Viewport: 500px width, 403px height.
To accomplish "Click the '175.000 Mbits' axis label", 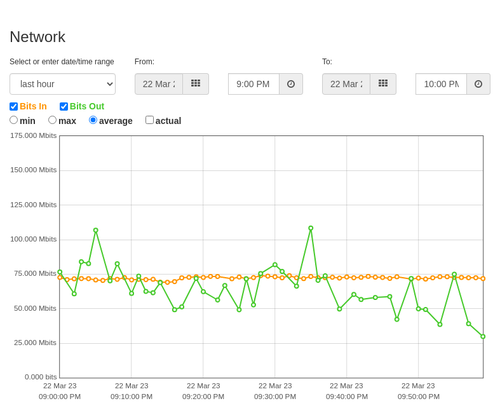I will click(x=33, y=135).
